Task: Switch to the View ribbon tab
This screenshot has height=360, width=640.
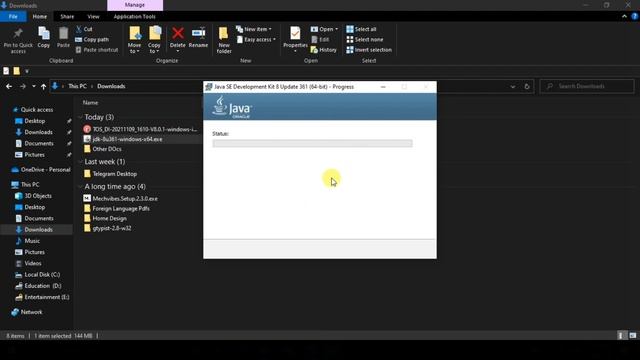Action: coord(93,16)
